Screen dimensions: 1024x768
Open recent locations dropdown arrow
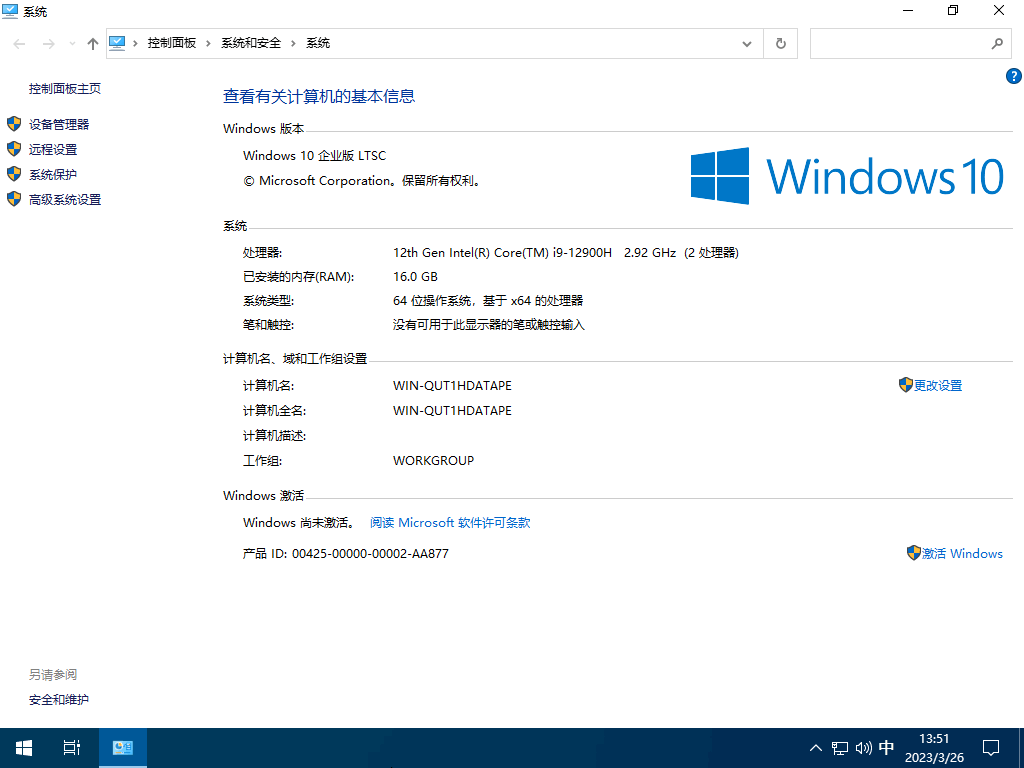pos(72,44)
